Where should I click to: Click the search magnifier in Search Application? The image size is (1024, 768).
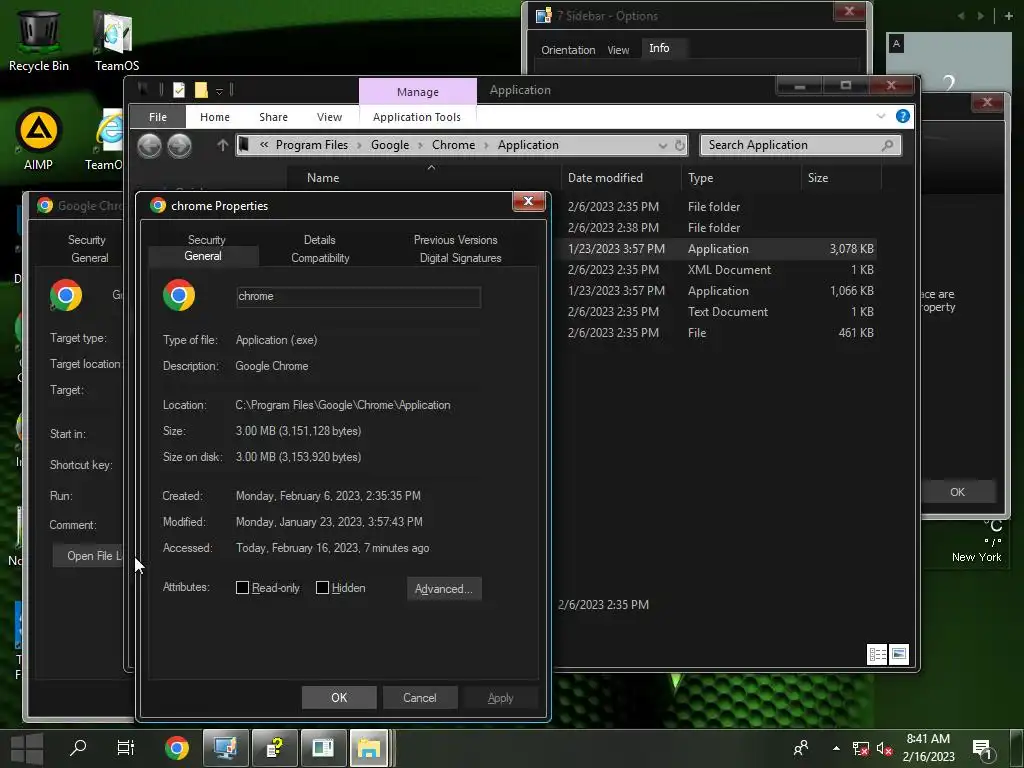tap(887, 145)
